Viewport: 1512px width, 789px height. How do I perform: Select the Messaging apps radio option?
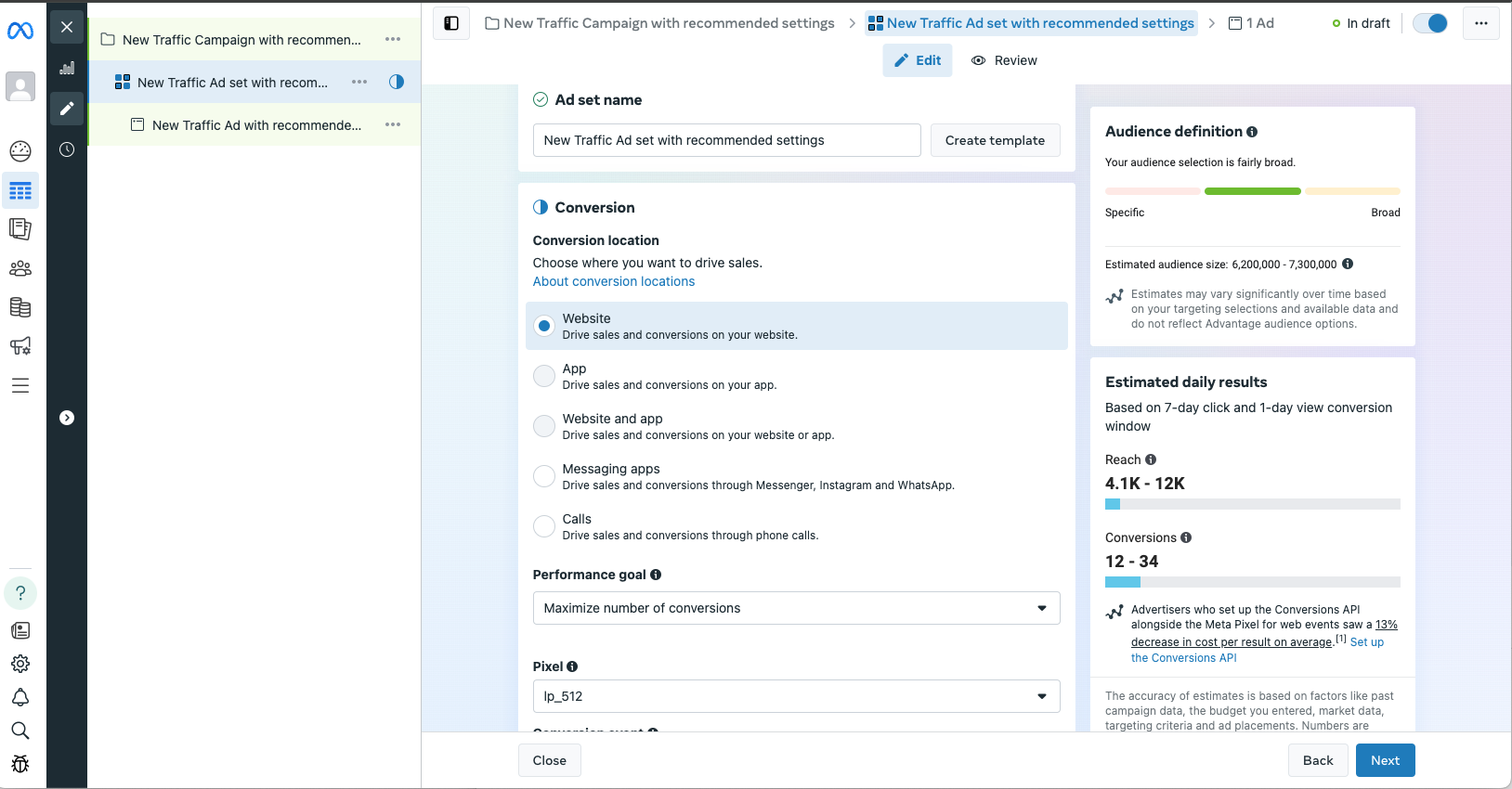pos(544,476)
